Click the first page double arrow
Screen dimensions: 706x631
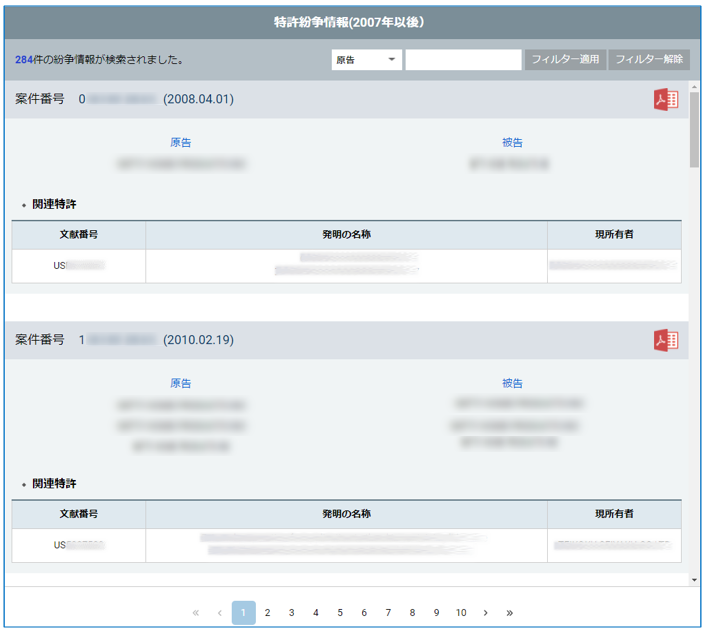[196, 613]
